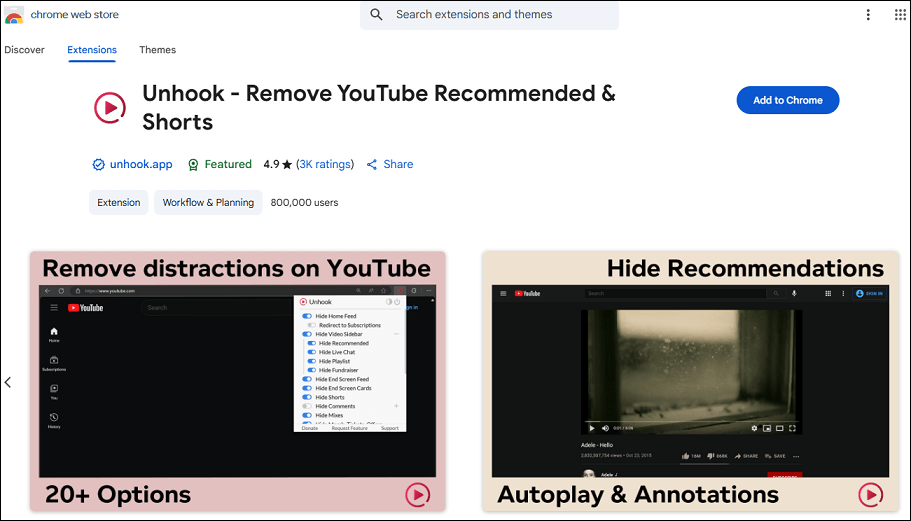Click the rating star icon

(x=287, y=164)
